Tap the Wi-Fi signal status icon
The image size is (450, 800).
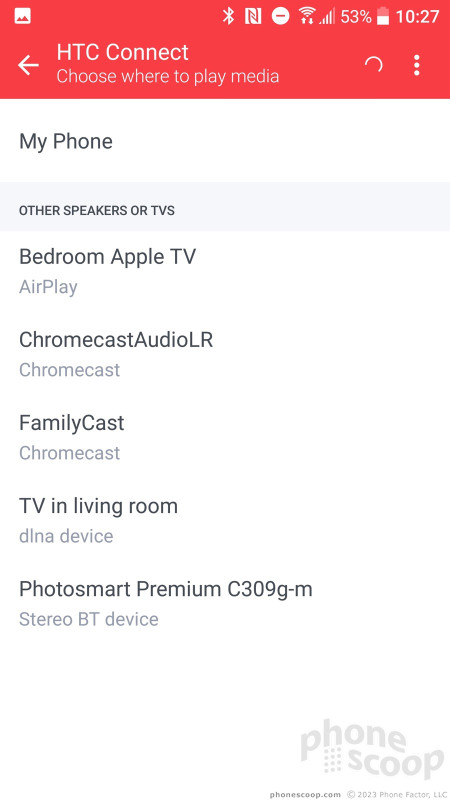307,16
